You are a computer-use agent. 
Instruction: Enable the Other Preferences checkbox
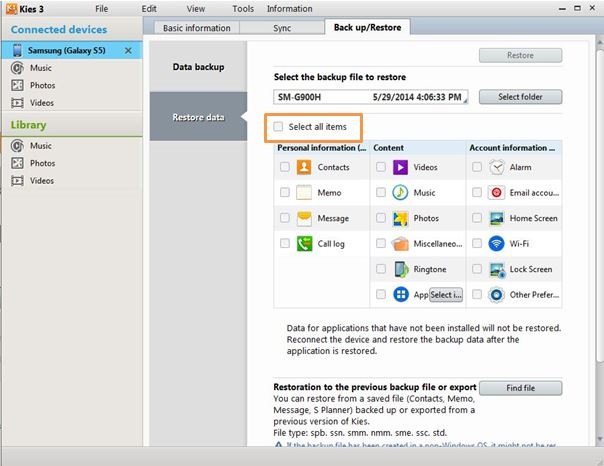477,294
